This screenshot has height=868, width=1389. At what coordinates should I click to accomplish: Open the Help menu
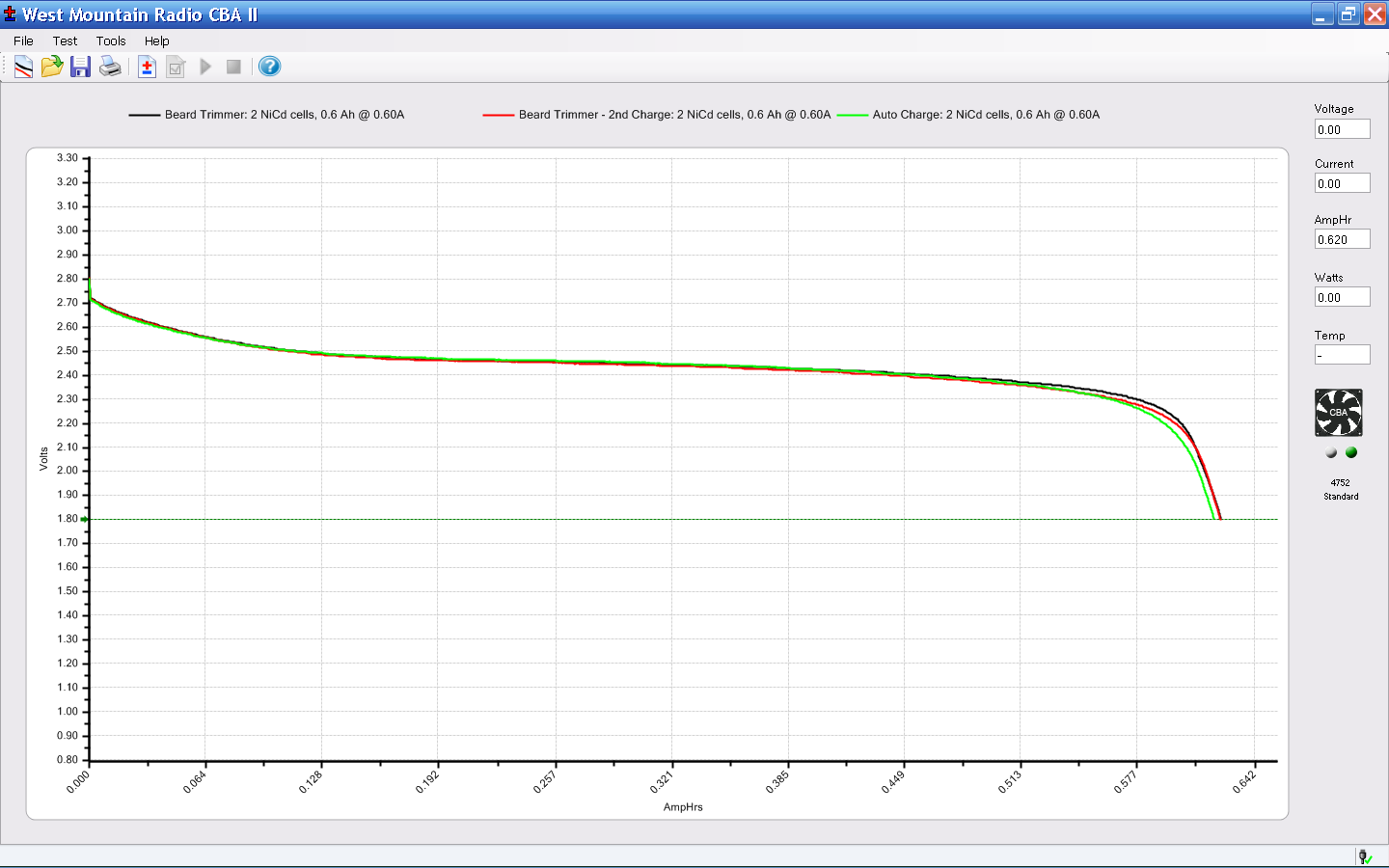click(x=157, y=41)
